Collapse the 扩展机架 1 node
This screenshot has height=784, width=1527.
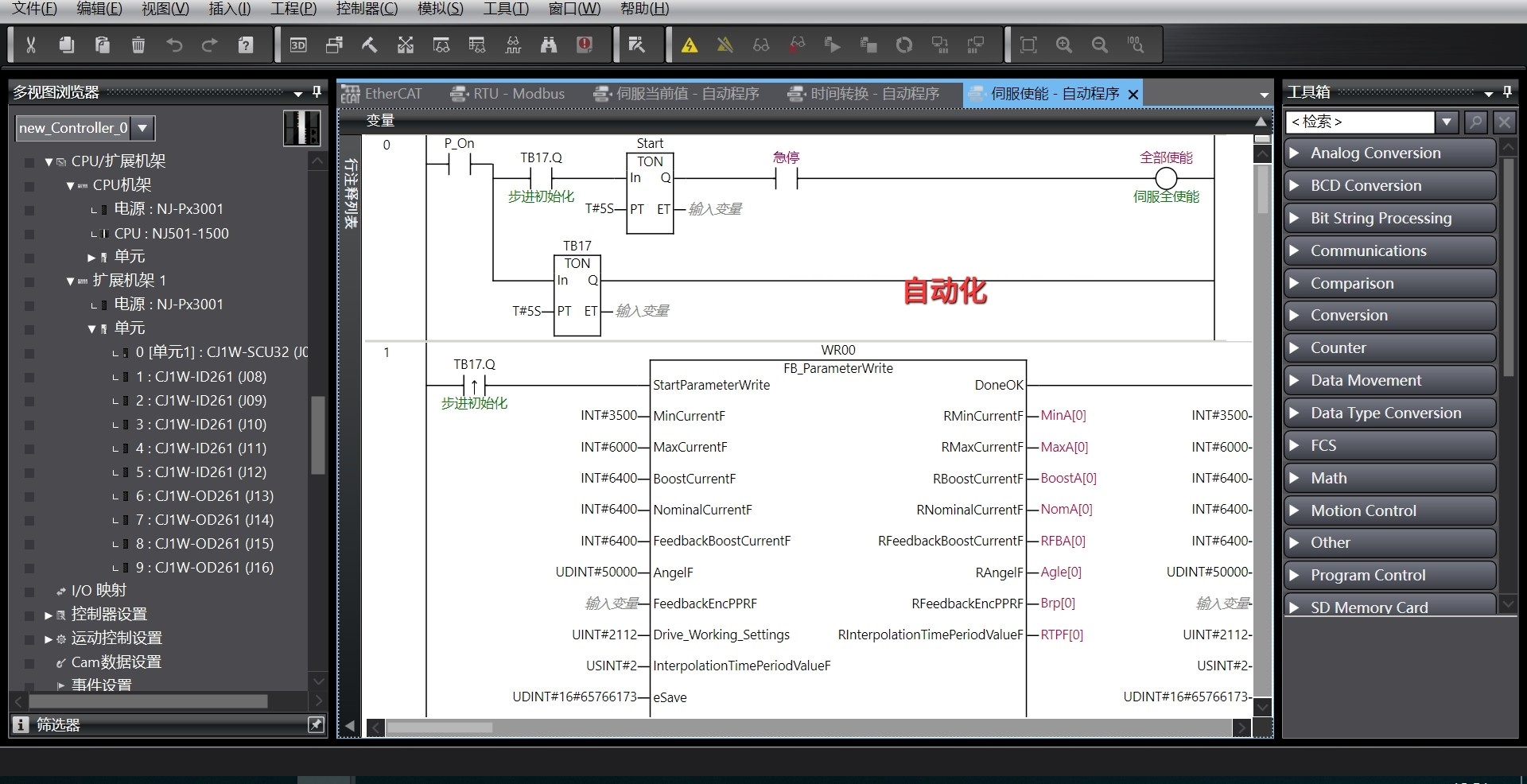(70, 281)
